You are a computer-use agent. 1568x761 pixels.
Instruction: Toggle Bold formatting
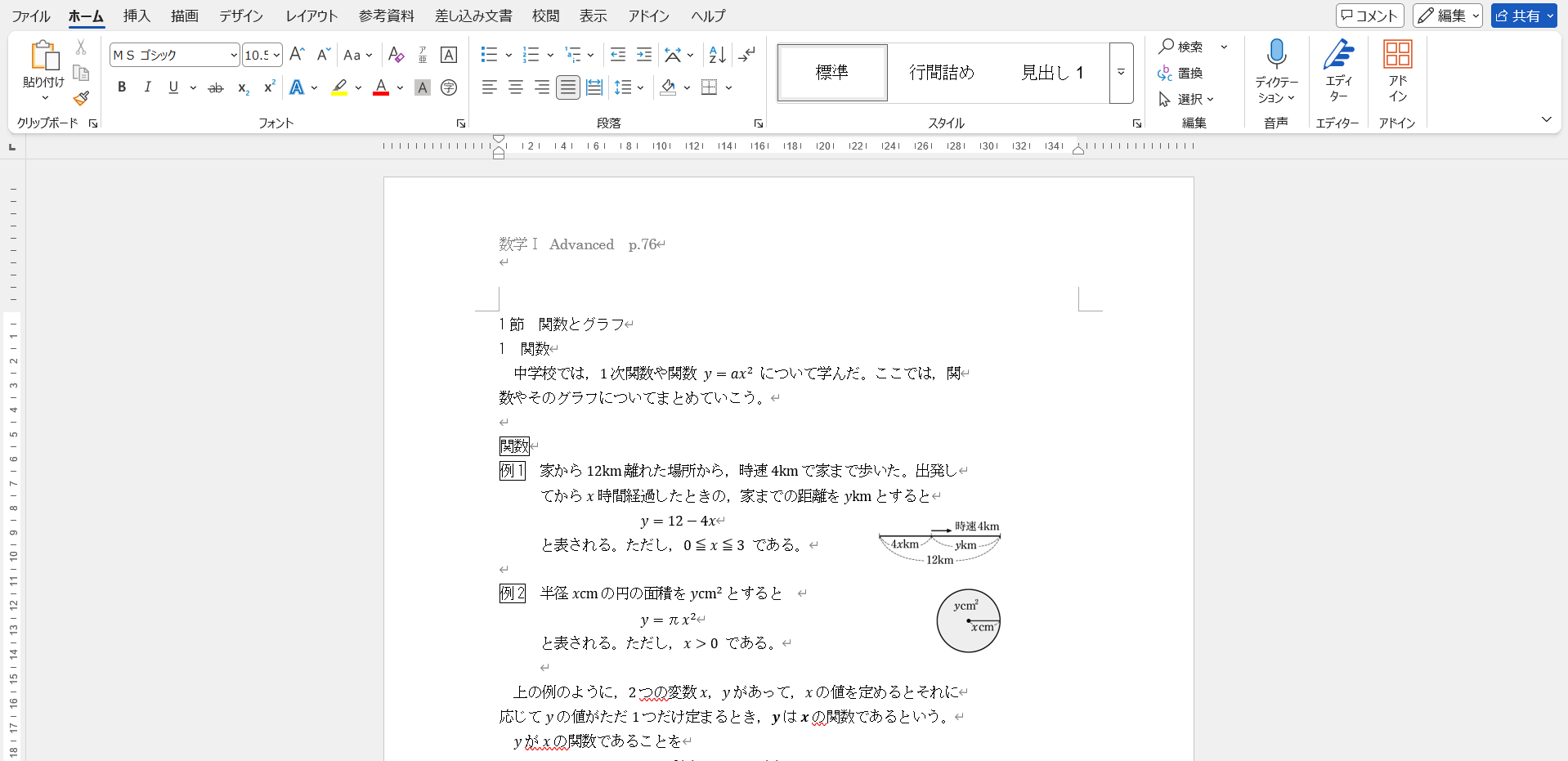click(x=122, y=87)
